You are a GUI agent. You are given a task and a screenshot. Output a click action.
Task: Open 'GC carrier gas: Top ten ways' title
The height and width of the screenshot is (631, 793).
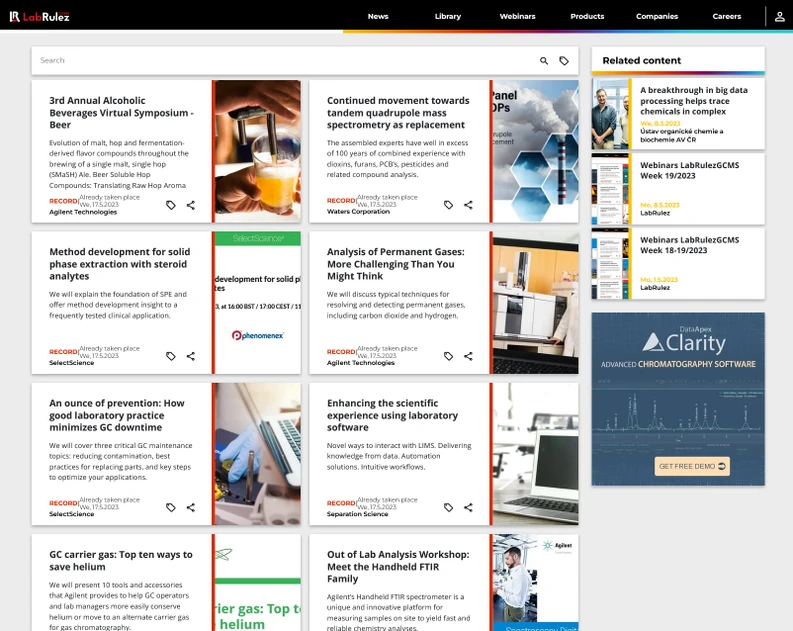pos(121,561)
